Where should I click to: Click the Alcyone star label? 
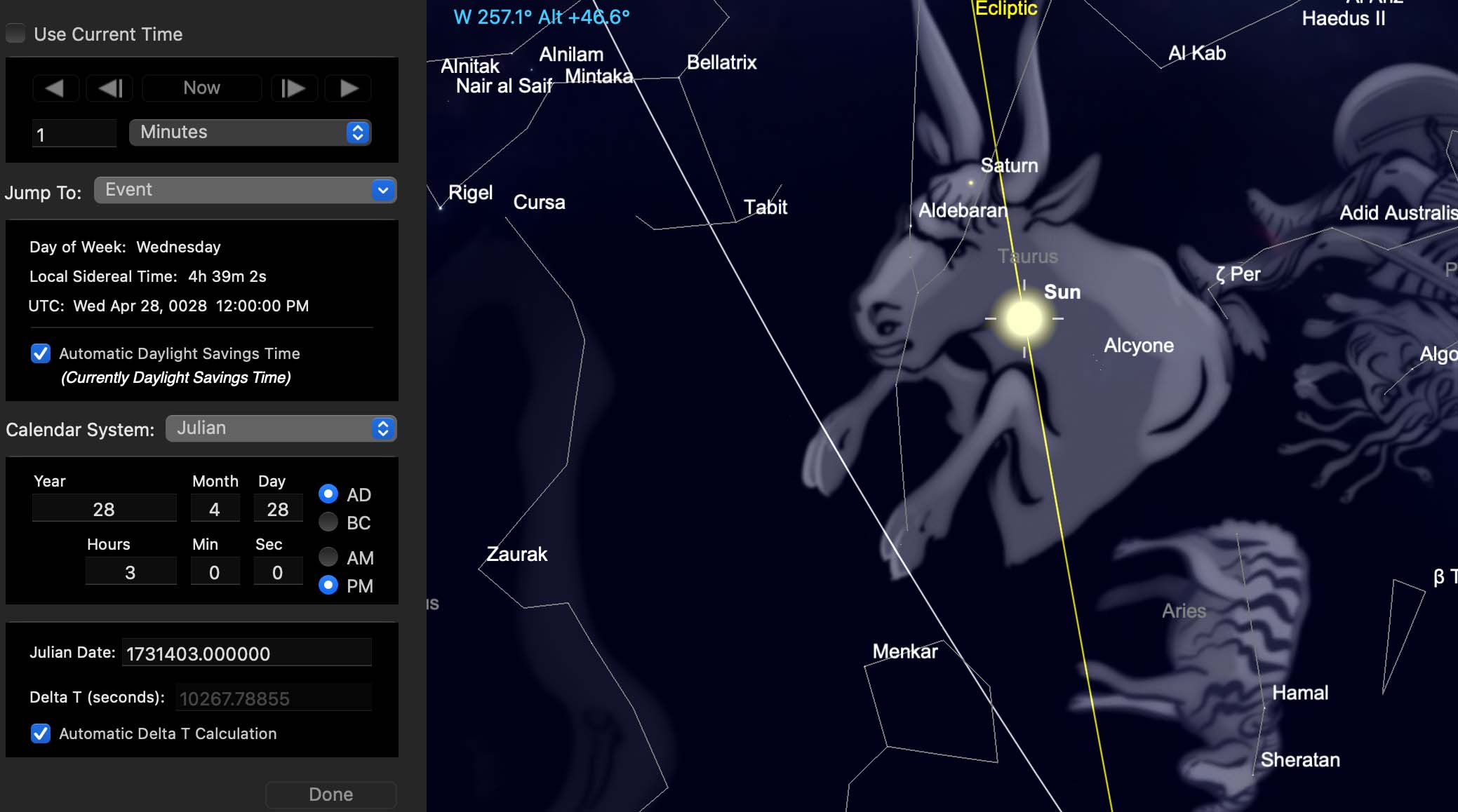point(1139,345)
